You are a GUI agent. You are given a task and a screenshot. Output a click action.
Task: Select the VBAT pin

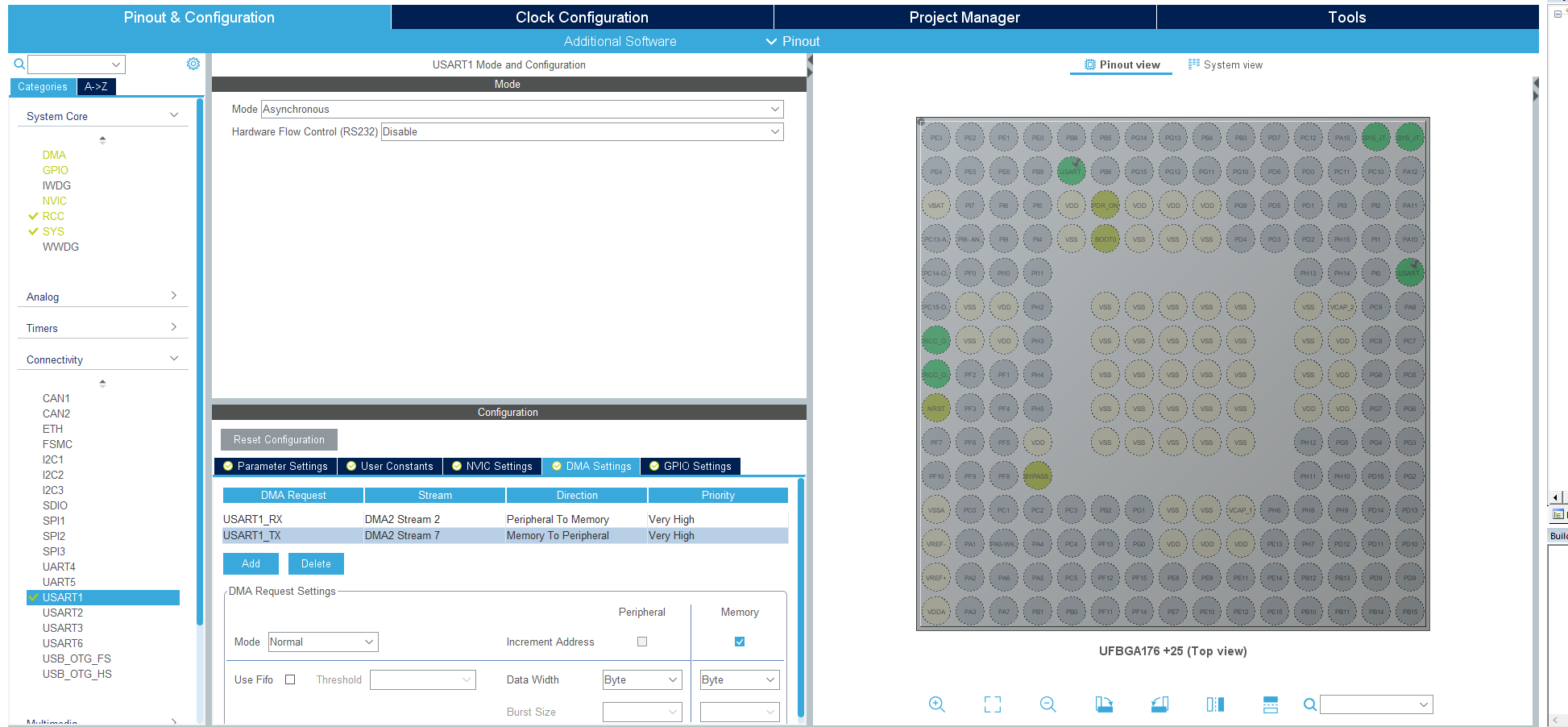[936, 206]
